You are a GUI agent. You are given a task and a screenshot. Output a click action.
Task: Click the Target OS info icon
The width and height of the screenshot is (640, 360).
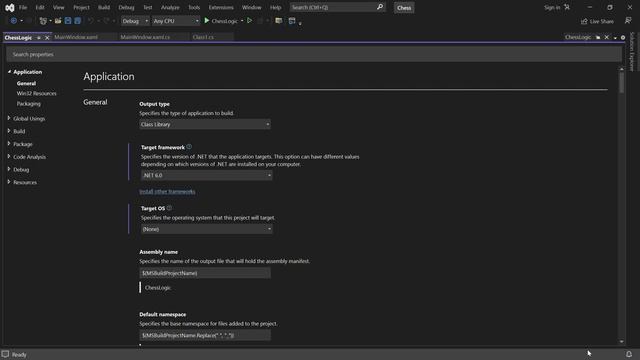click(169, 208)
